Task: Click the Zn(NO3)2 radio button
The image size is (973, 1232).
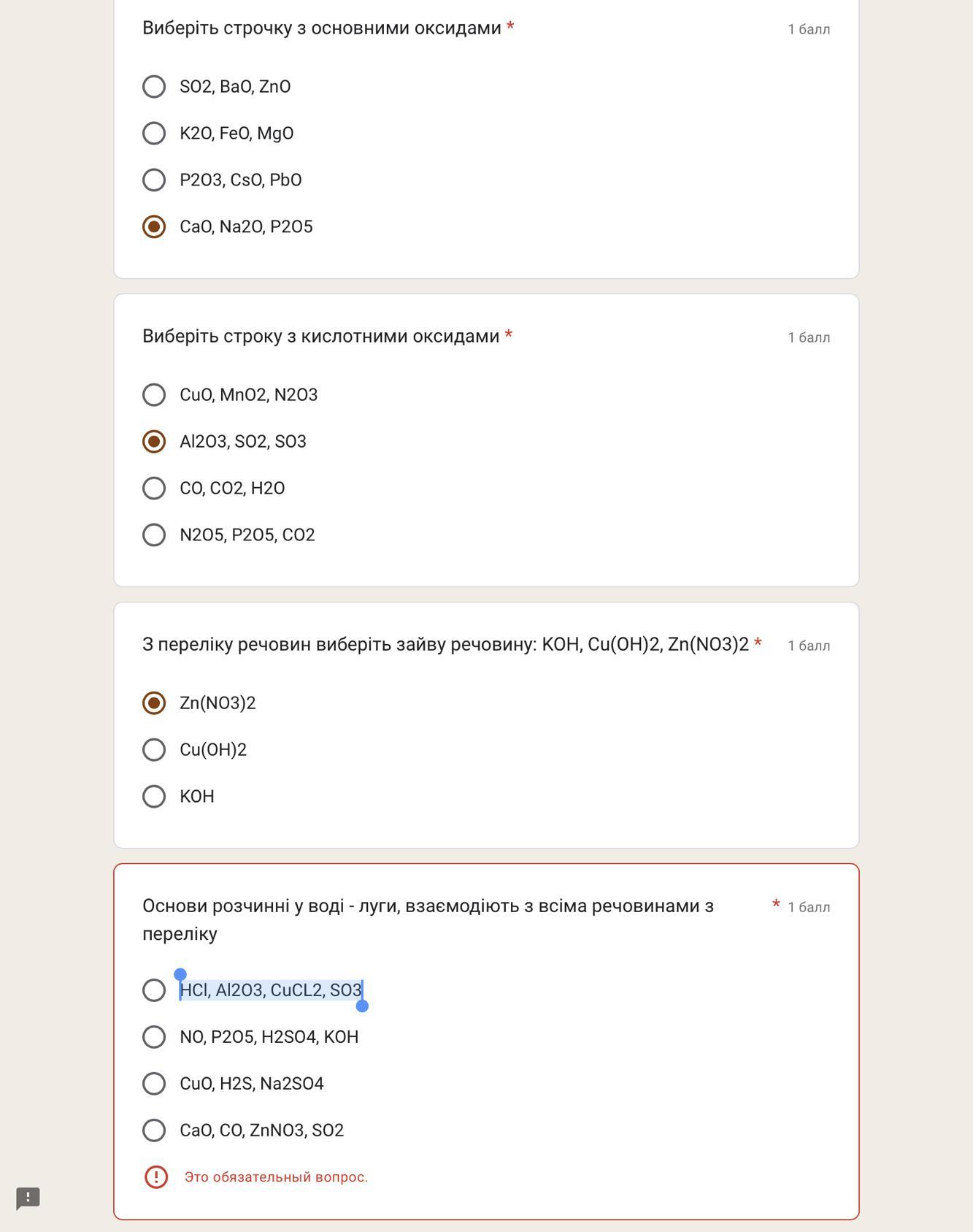Action: point(154,703)
